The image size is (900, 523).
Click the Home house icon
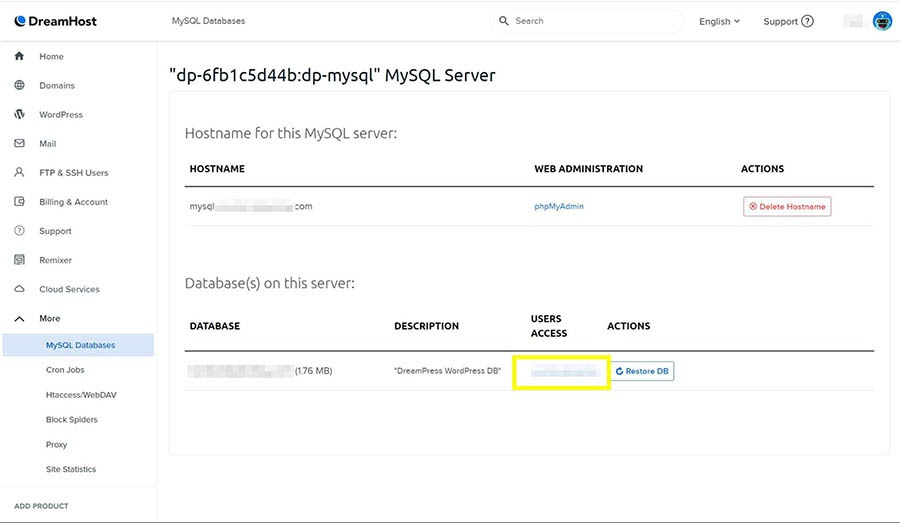pos(19,57)
